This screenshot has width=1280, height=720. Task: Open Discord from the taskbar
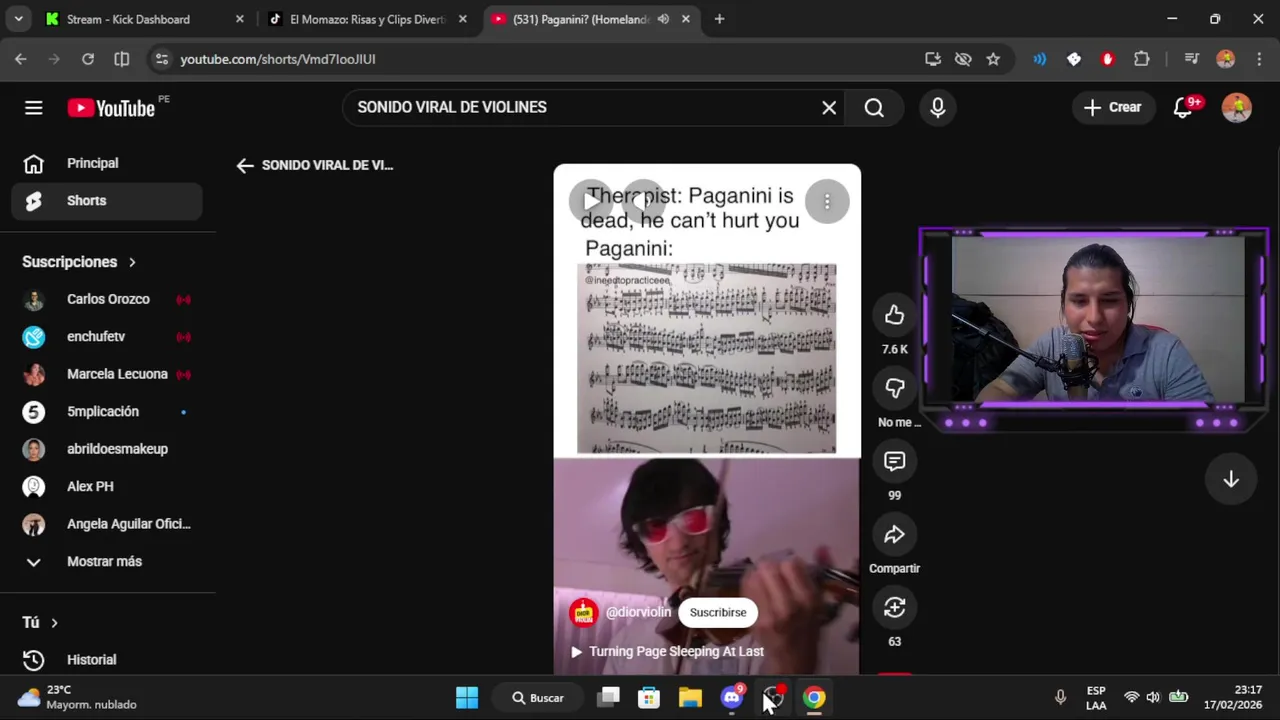point(732,698)
